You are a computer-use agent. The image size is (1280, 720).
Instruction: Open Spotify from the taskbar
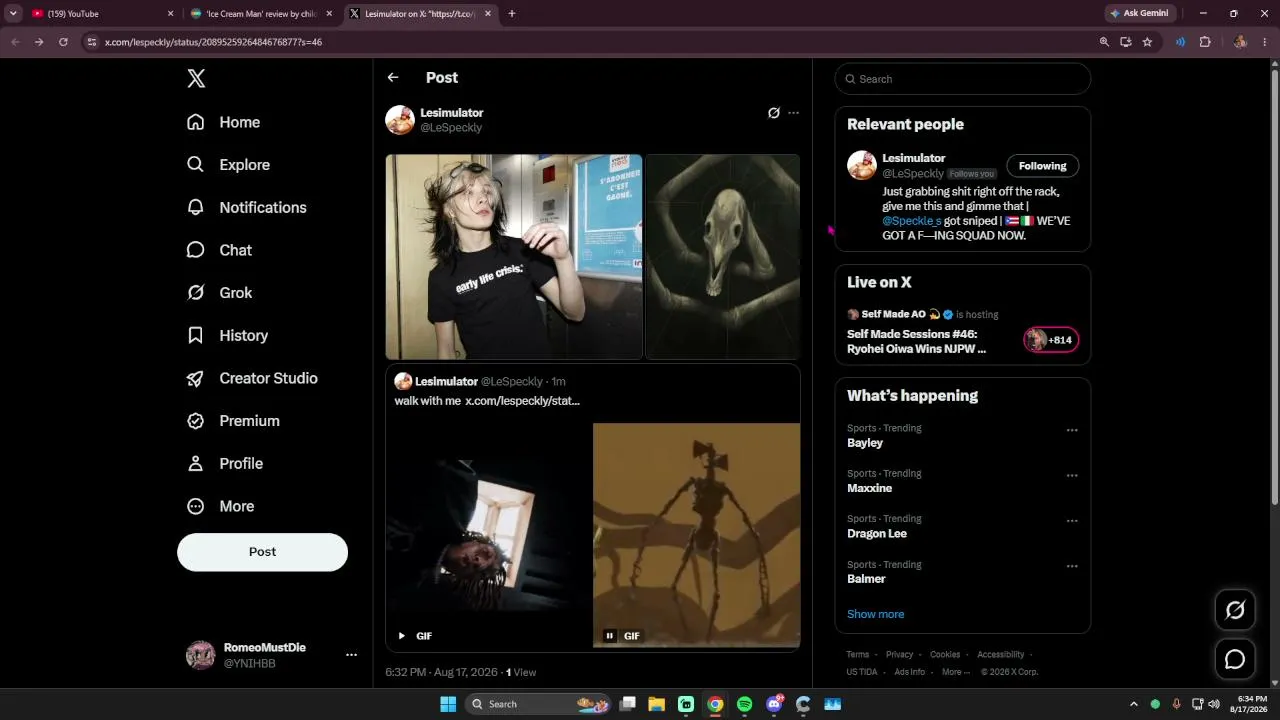[744, 704]
